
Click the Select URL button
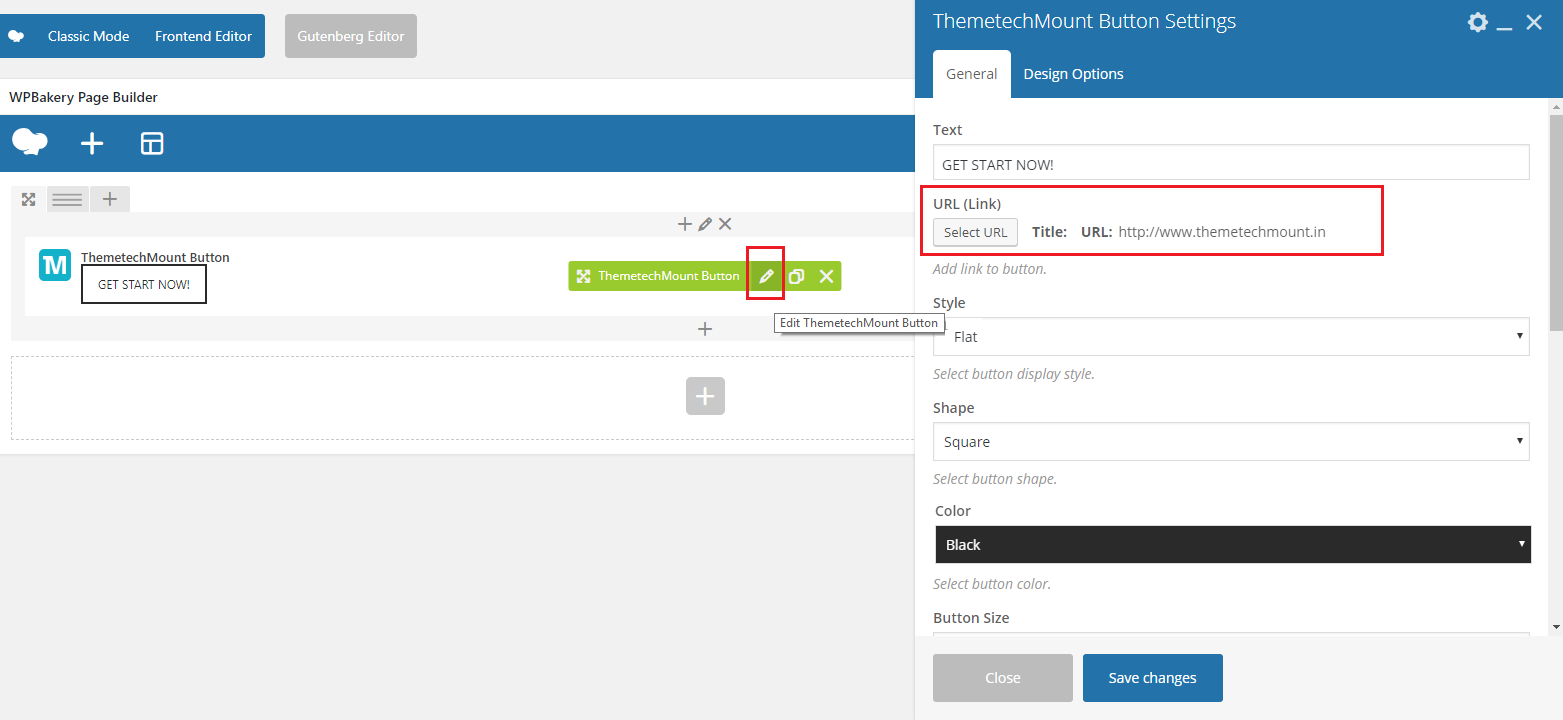click(976, 232)
